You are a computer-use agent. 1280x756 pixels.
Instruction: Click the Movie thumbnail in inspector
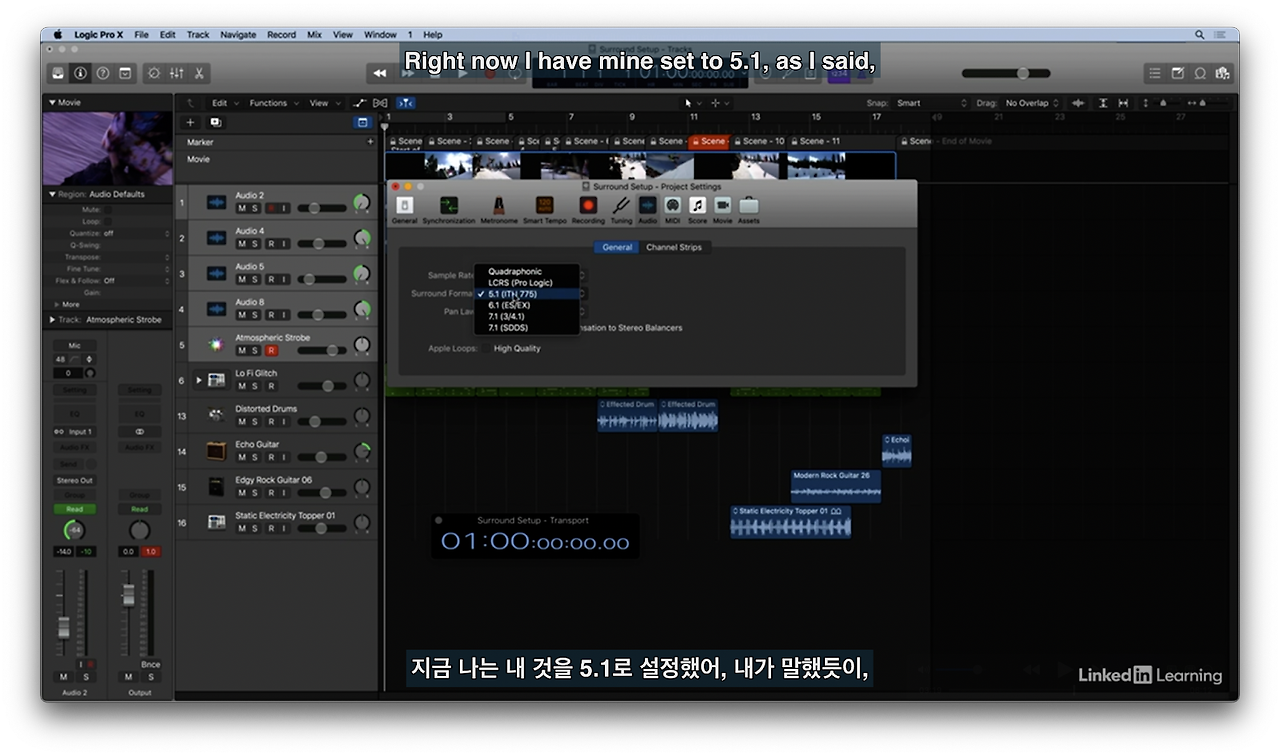coord(107,148)
